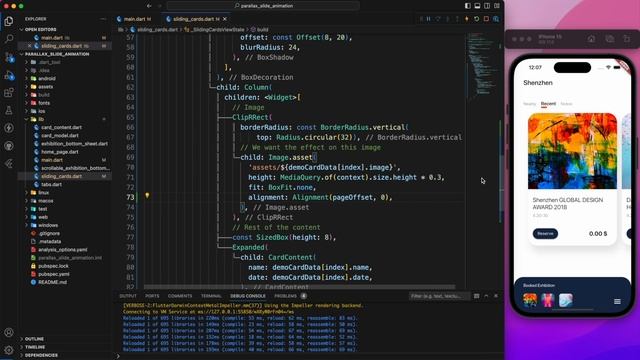Click the Home button on the iPhone simulator toolbar
640x360 pixels.
click(591, 39)
